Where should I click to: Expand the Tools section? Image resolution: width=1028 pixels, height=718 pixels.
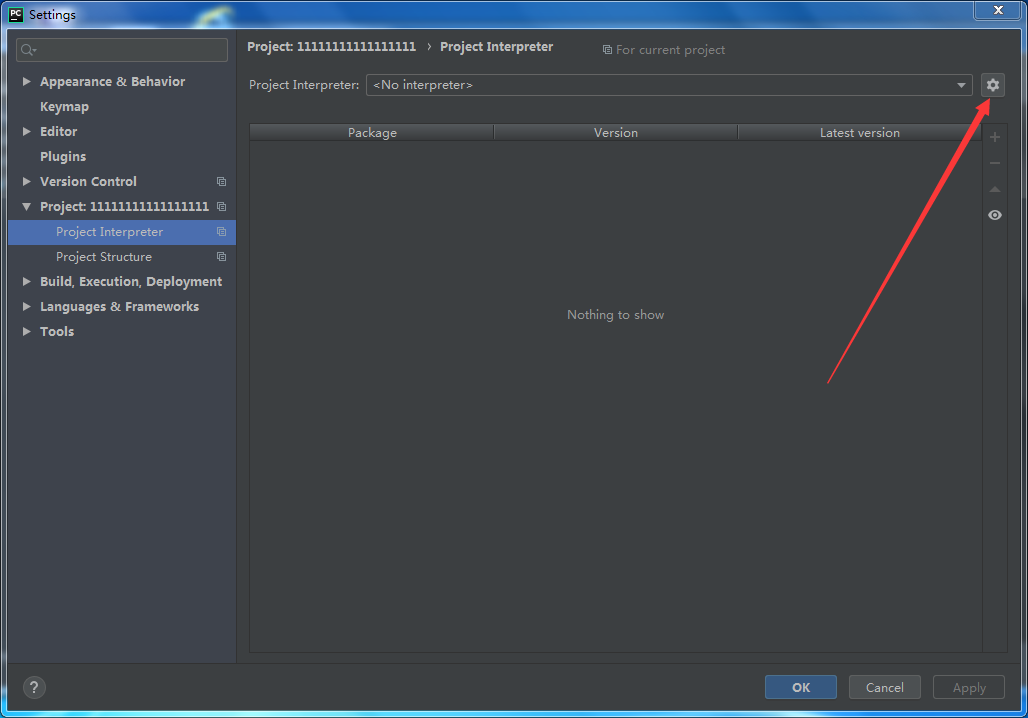[x=26, y=331]
